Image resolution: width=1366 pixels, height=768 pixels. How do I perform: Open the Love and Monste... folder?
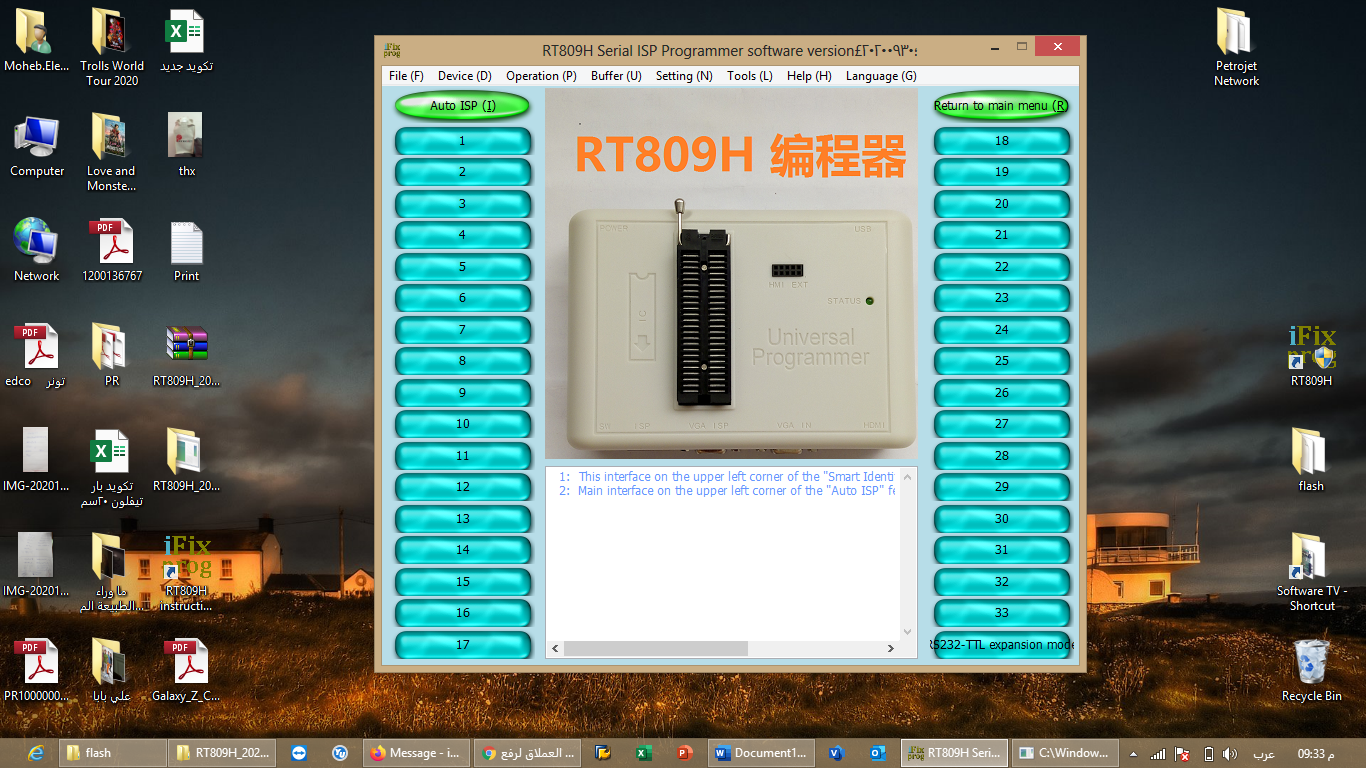[111, 152]
